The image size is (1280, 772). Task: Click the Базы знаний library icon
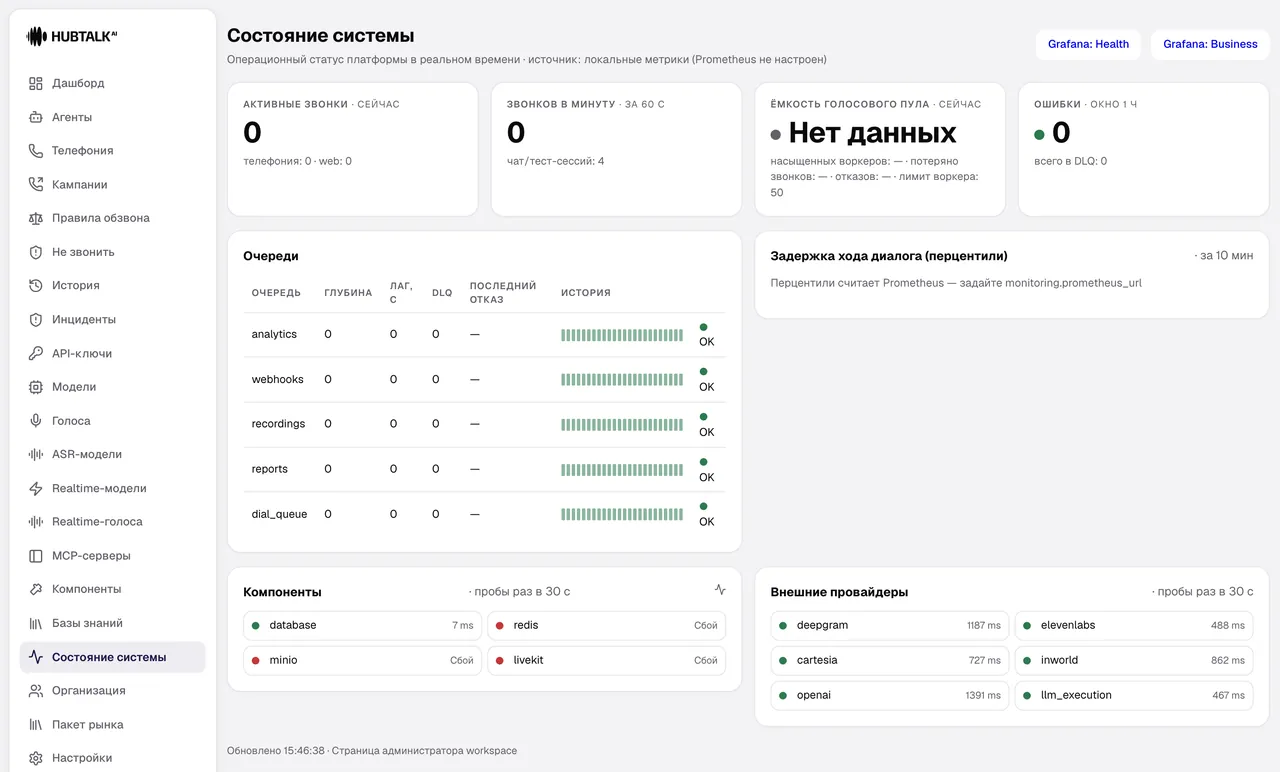click(x=36, y=623)
